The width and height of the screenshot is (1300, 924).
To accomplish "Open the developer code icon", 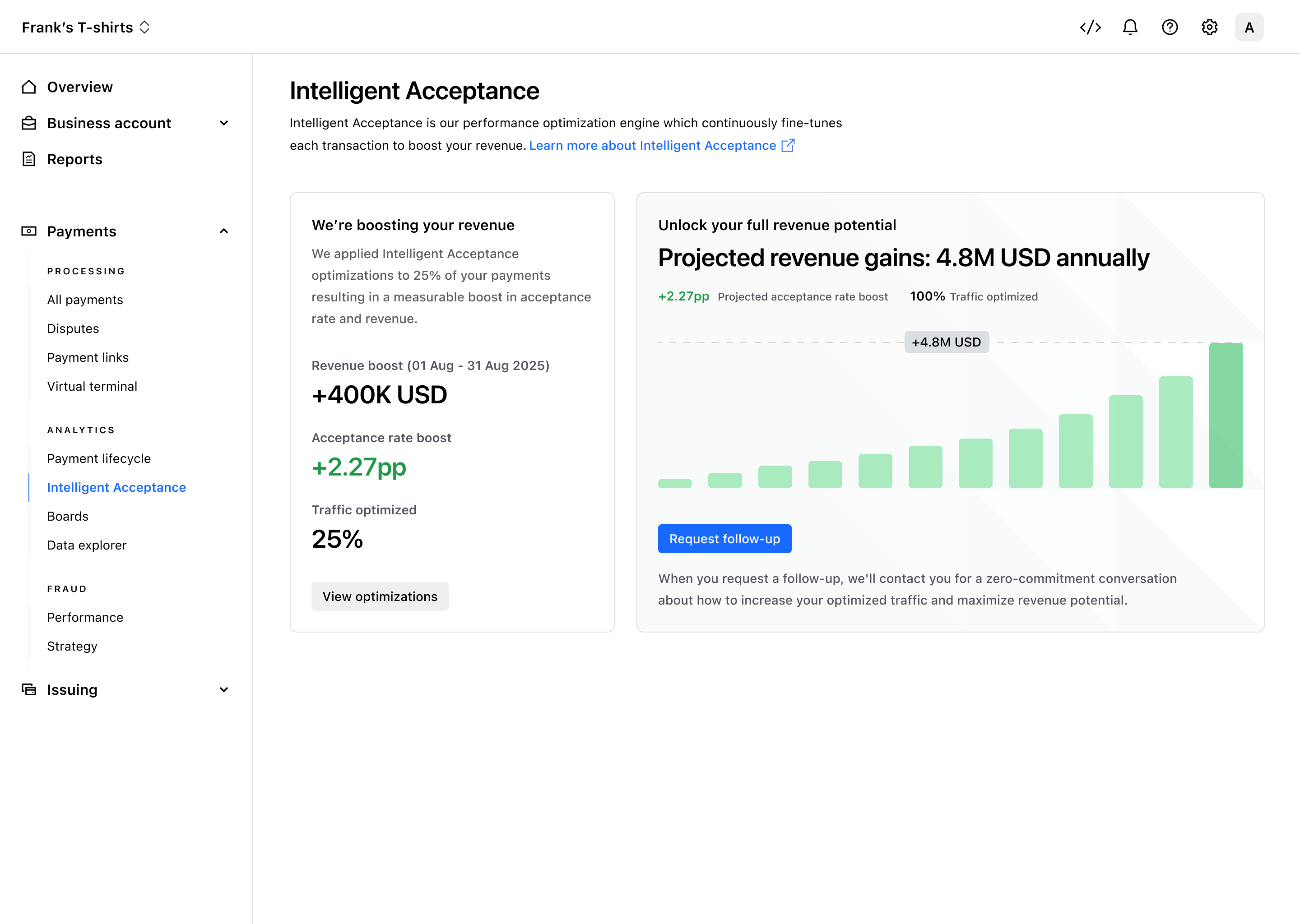I will [x=1090, y=28].
